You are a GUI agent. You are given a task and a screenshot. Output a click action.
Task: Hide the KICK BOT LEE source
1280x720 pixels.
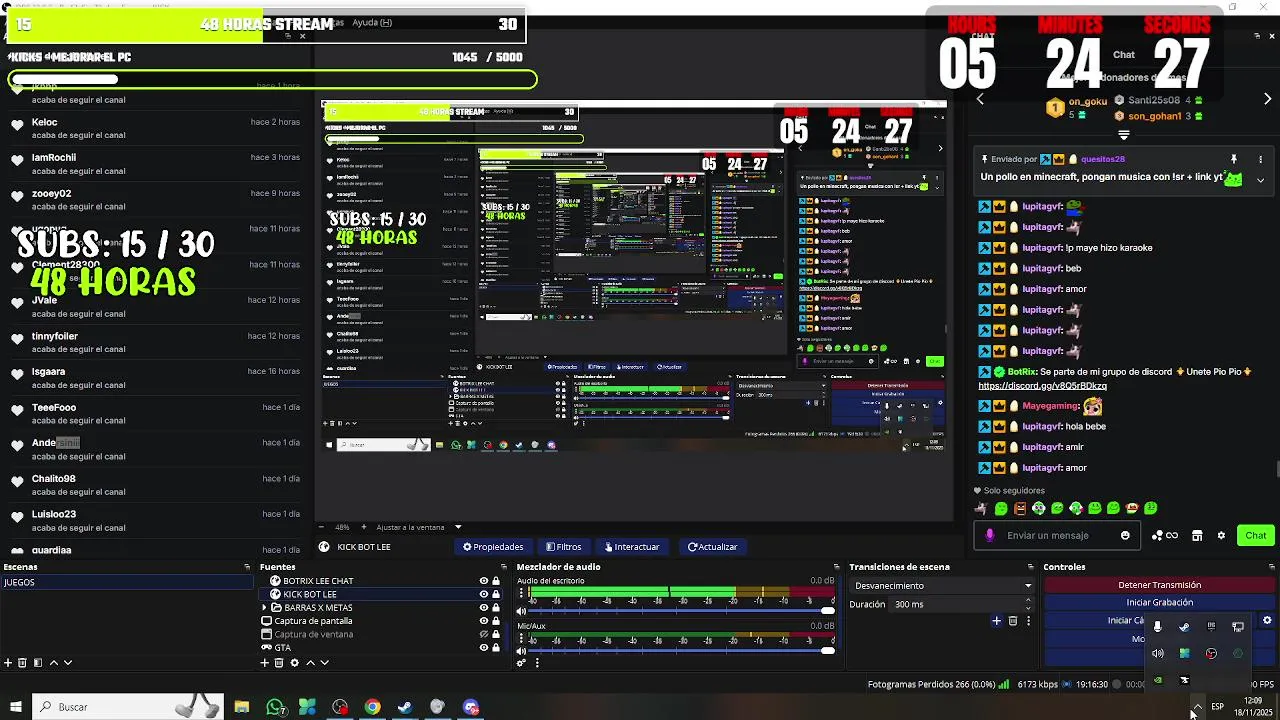pos(484,594)
